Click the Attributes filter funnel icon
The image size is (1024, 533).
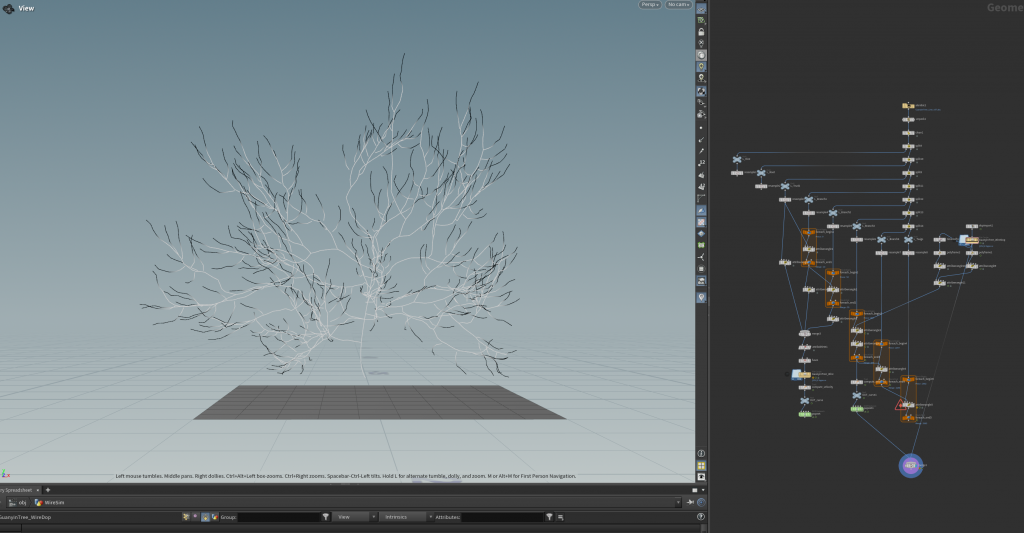(x=549, y=517)
